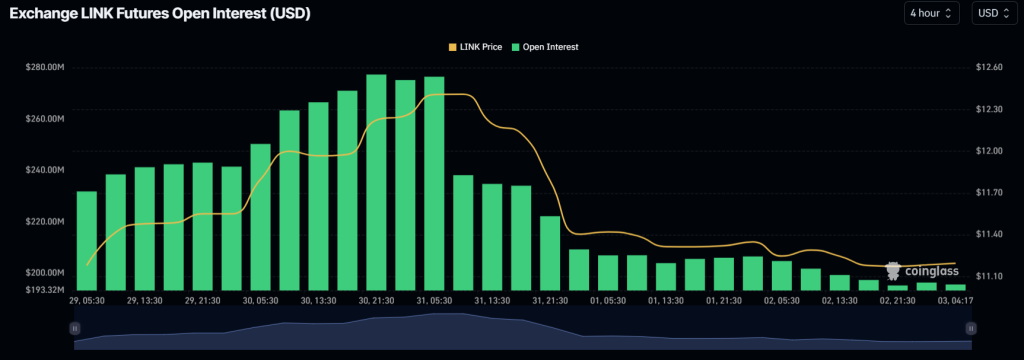The width and height of the screenshot is (1024, 360).
Task: Toggle the LINK Price legend series
Action: pyautogui.click(x=475, y=47)
